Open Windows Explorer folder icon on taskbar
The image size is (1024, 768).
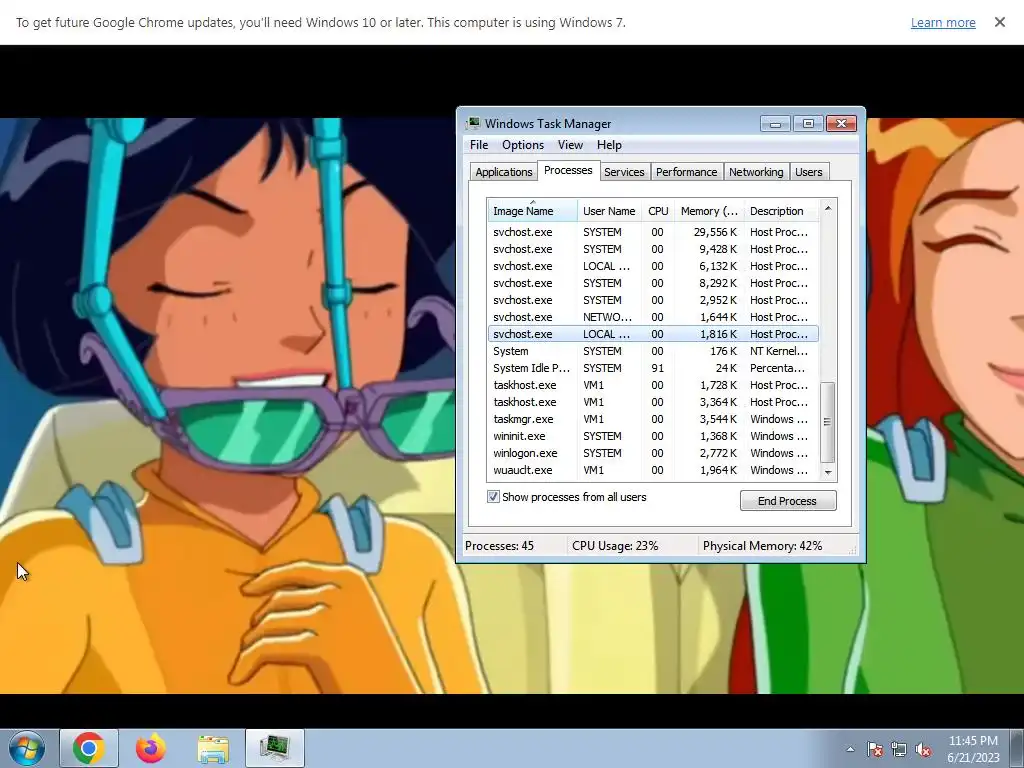(x=213, y=748)
